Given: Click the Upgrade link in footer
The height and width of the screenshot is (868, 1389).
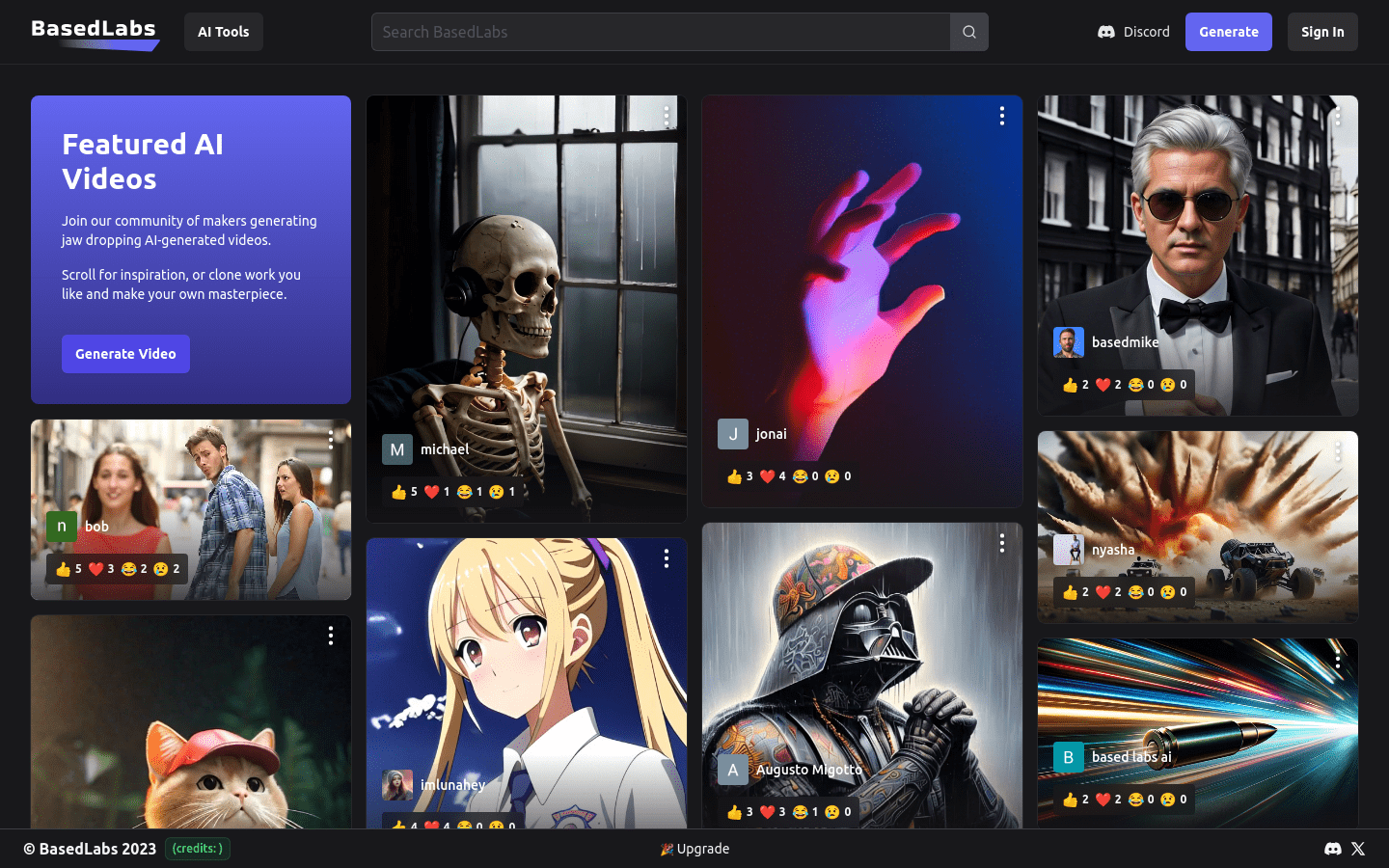Looking at the screenshot, I should (x=694, y=849).
